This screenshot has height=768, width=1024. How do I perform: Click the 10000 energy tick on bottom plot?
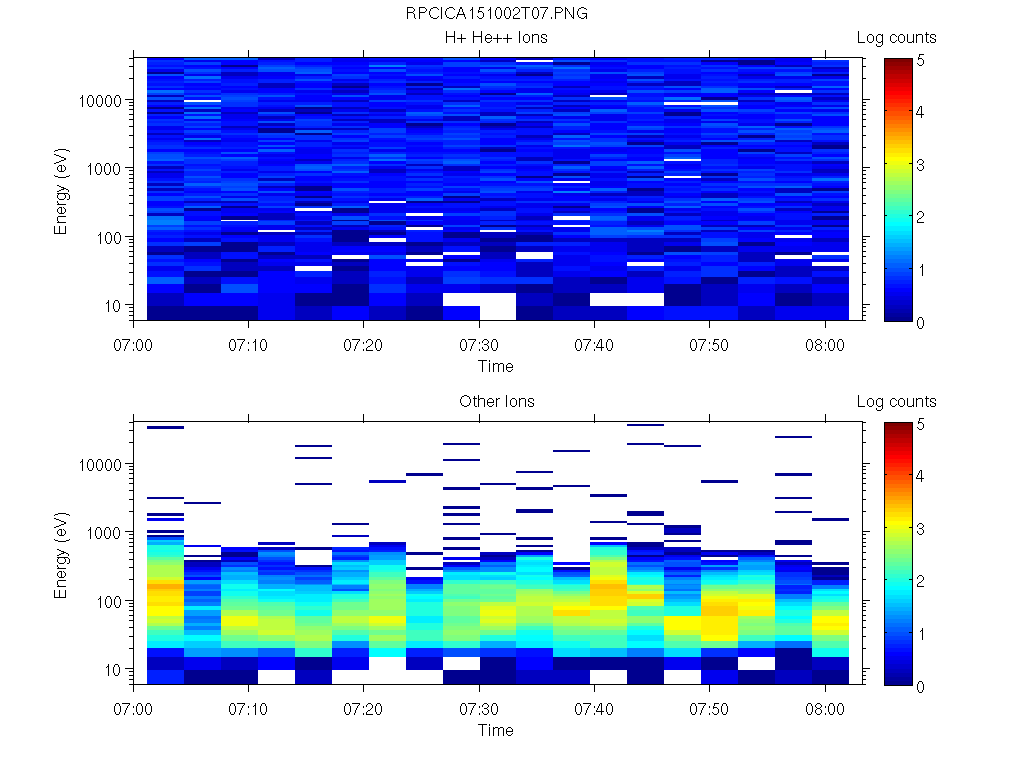coord(100,465)
